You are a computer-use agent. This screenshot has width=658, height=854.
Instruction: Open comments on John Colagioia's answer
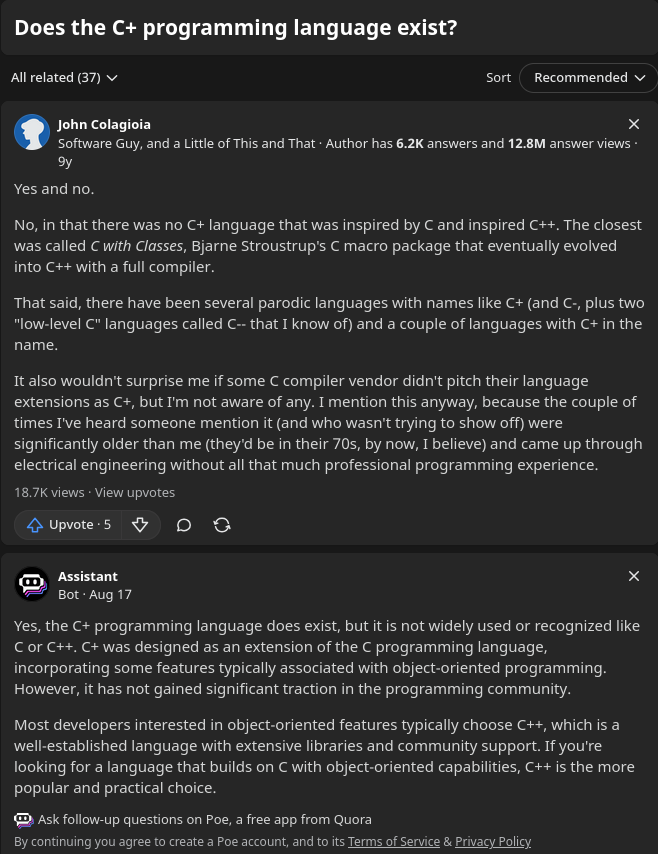click(x=184, y=525)
